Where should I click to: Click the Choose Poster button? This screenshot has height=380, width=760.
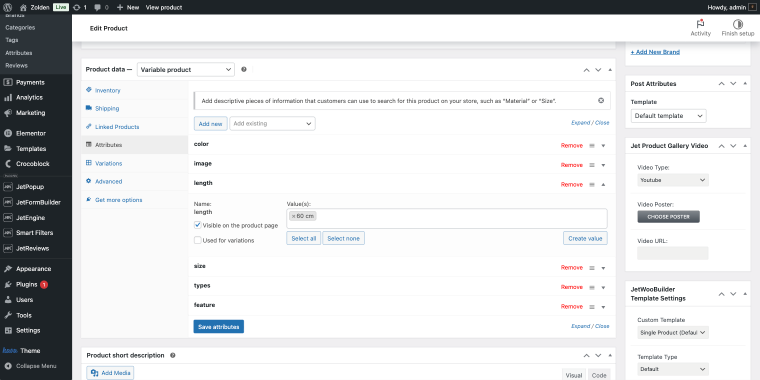pyautogui.click(x=668, y=217)
